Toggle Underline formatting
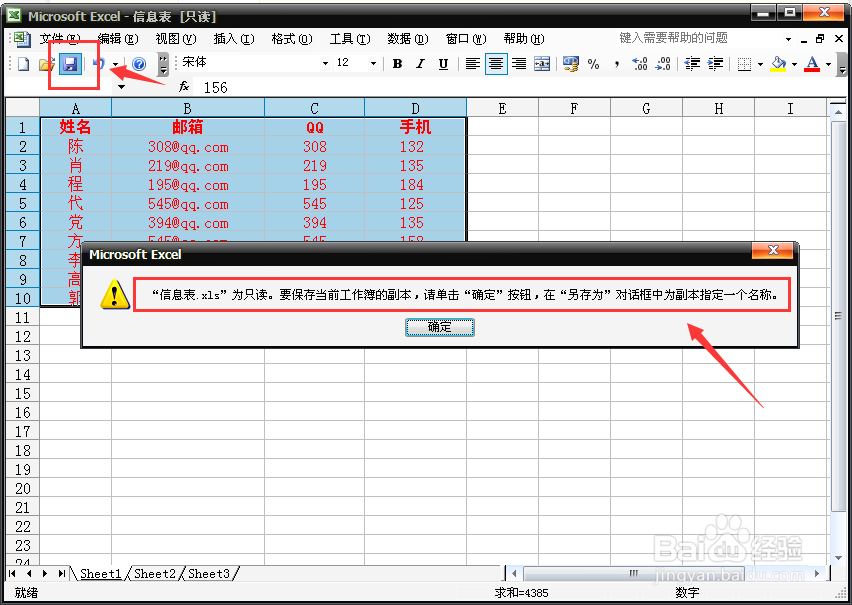Viewport: 852px width, 605px height. pyautogui.click(x=443, y=64)
